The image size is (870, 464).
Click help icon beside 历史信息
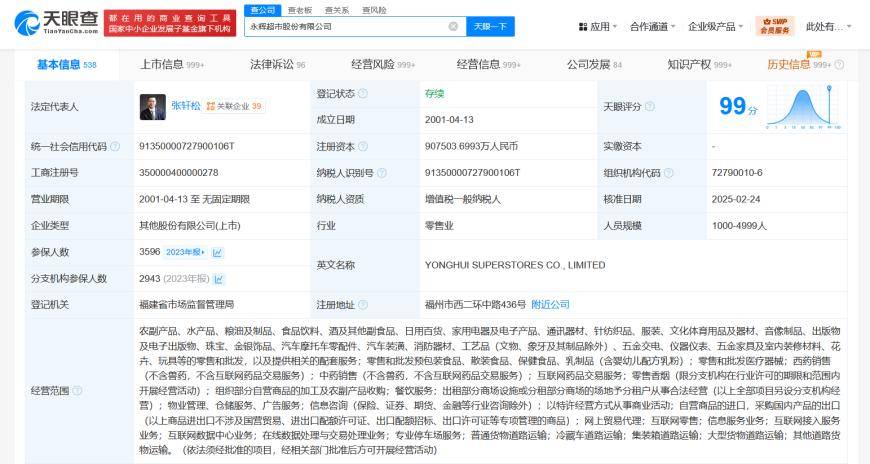839,65
